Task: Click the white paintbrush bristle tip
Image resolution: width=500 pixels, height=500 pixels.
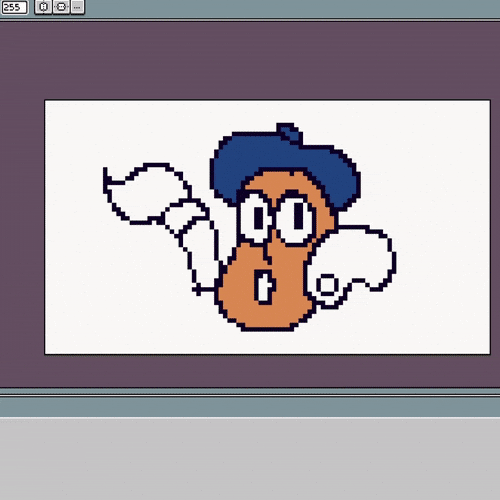Action: 143,192
